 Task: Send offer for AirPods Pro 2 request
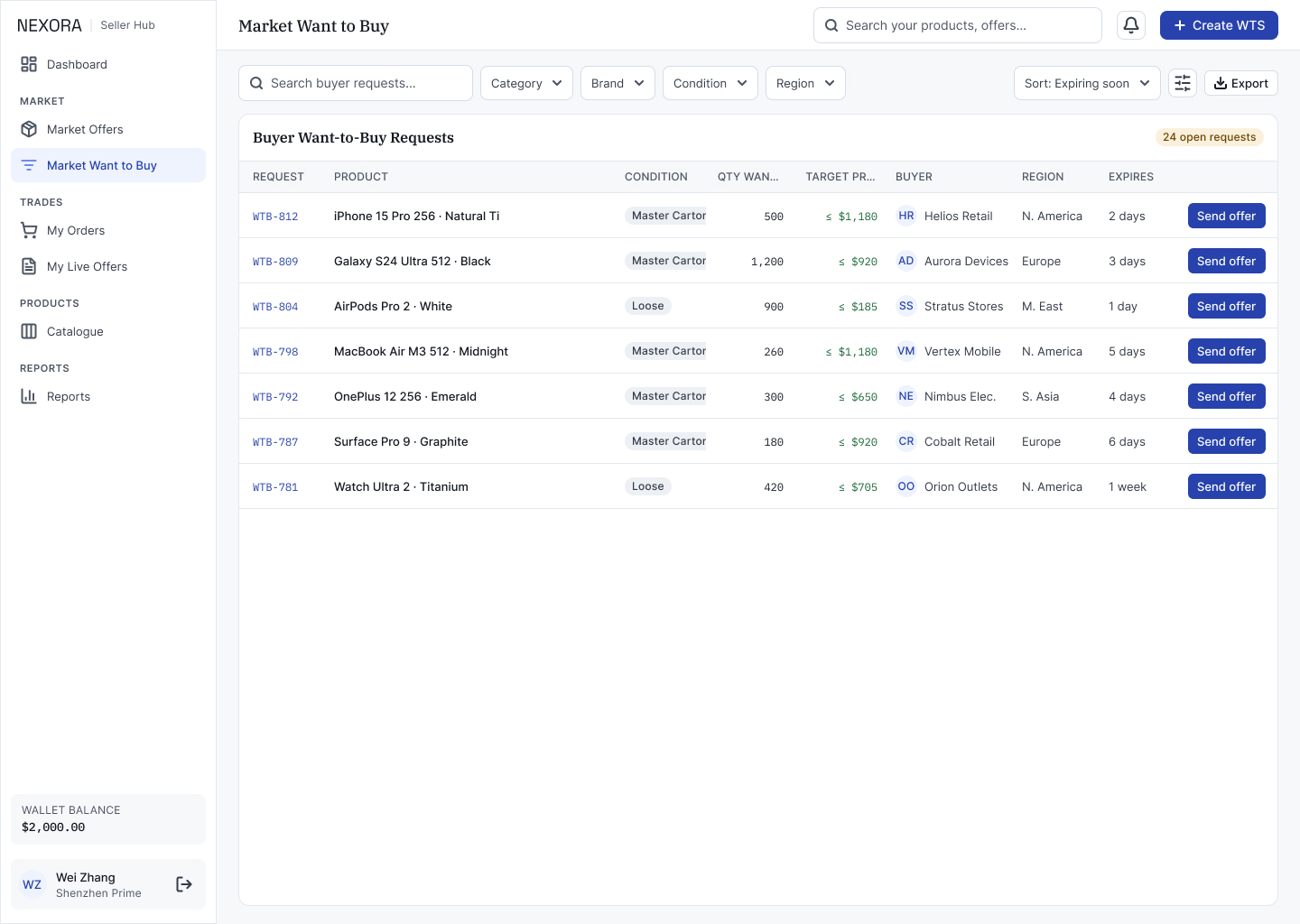coord(1226,306)
